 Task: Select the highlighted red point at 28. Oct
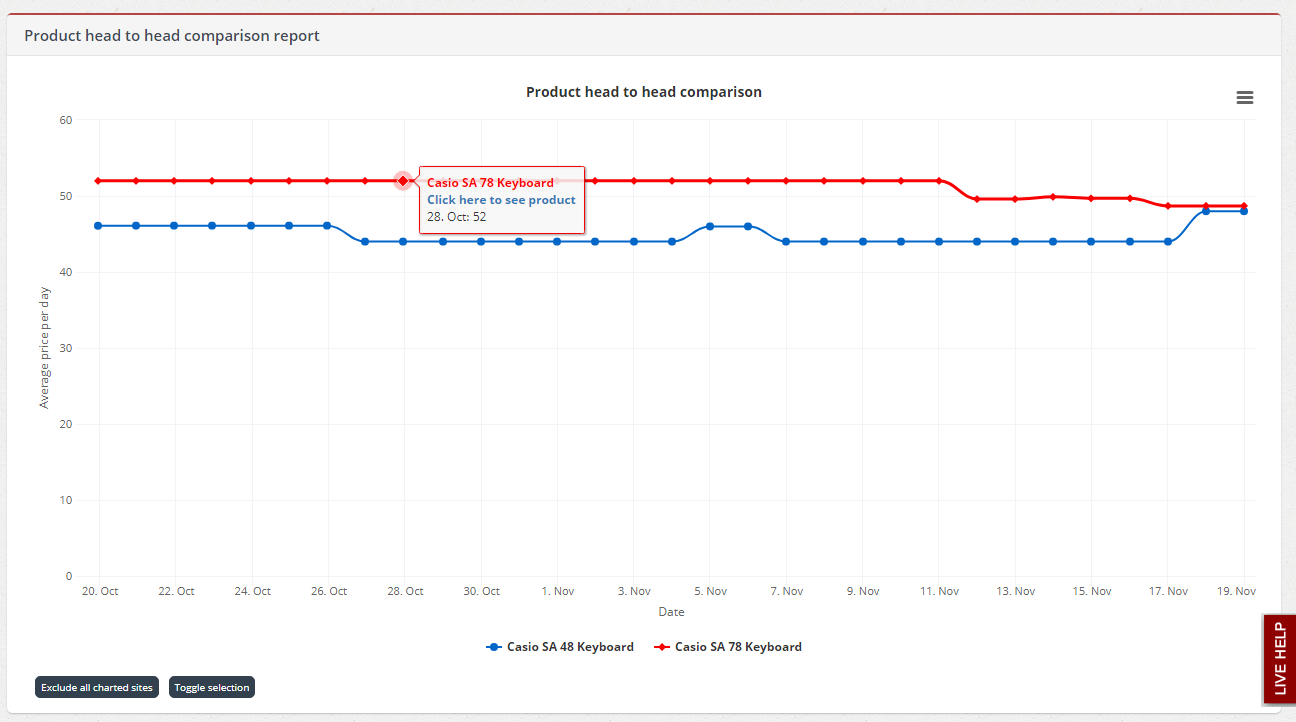(403, 181)
